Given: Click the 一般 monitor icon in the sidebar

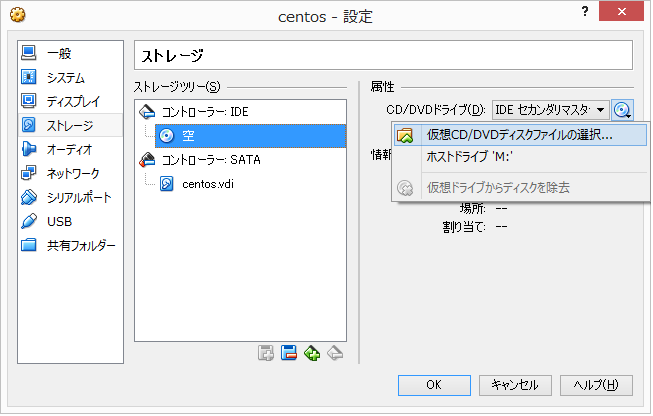Looking at the screenshot, I should click(x=29, y=52).
